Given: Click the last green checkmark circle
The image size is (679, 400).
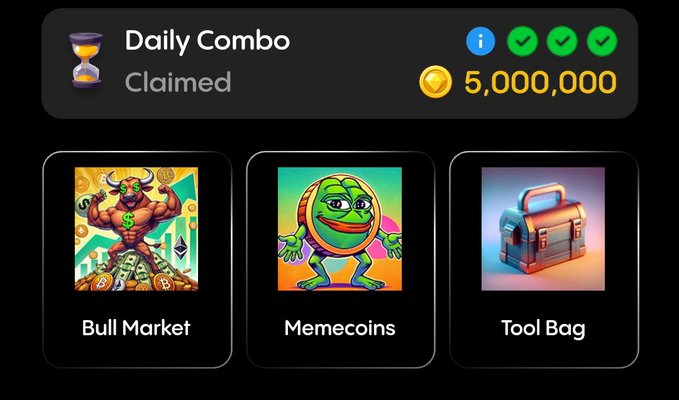Looking at the screenshot, I should [x=602, y=42].
